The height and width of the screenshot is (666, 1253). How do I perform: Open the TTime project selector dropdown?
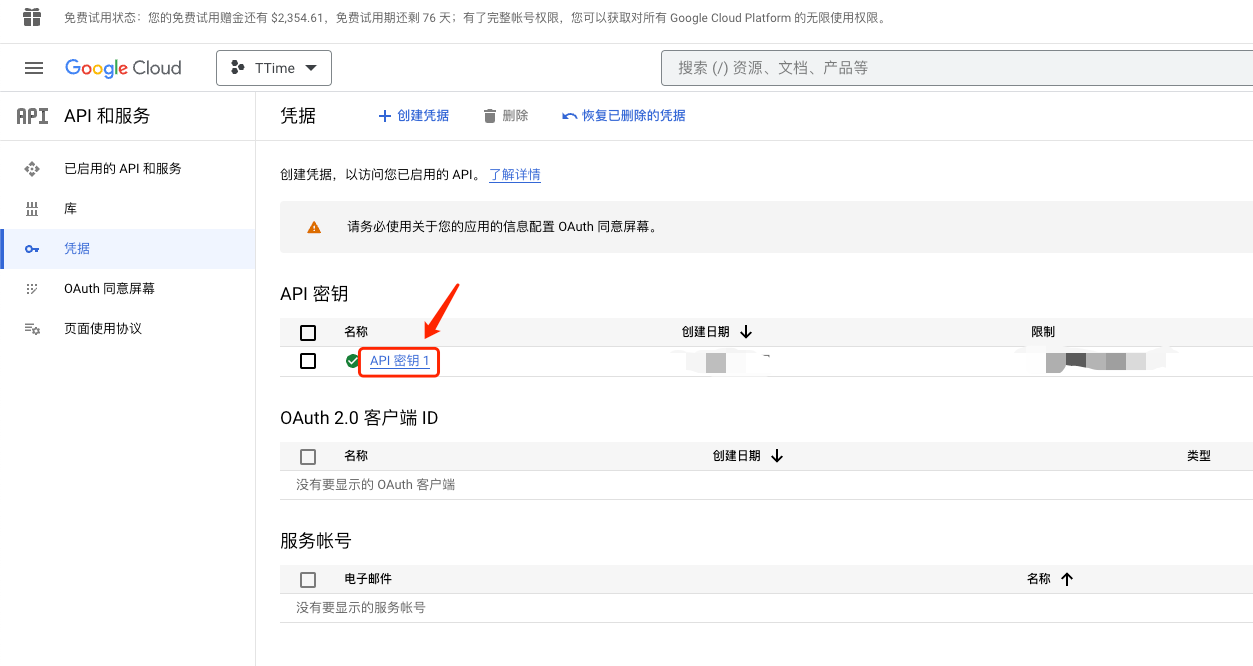(x=274, y=68)
